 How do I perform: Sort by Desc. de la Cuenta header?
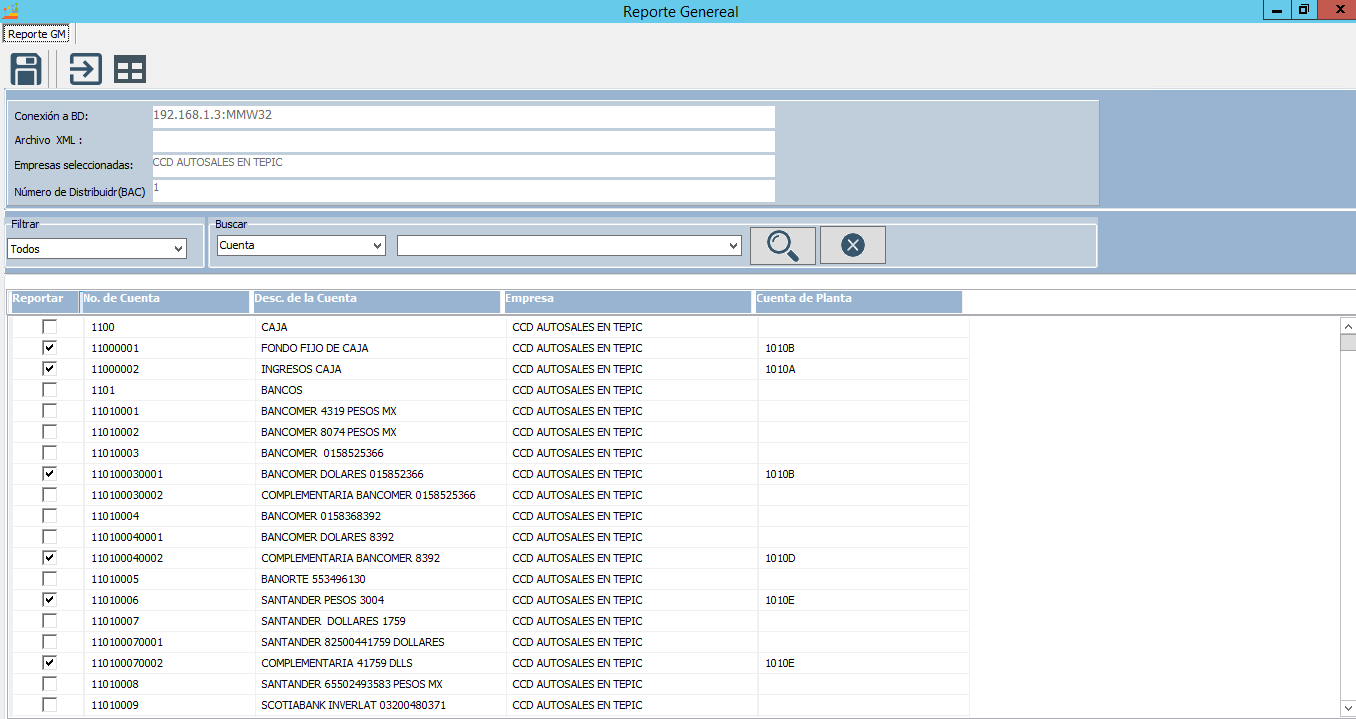pyautogui.click(x=376, y=302)
